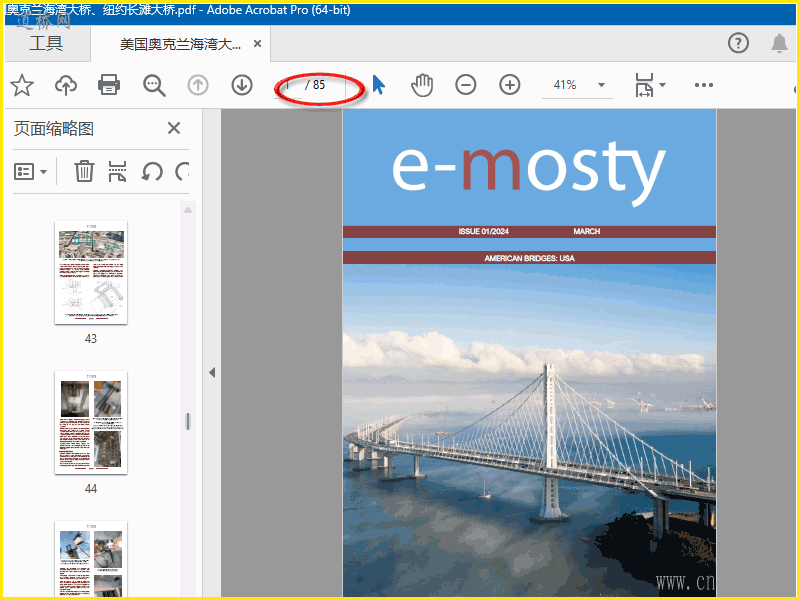Viewport: 800px width, 600px height.
Task: Select the page 43 thumbnail
Action: pyautogui.click(x=91, y=272)
